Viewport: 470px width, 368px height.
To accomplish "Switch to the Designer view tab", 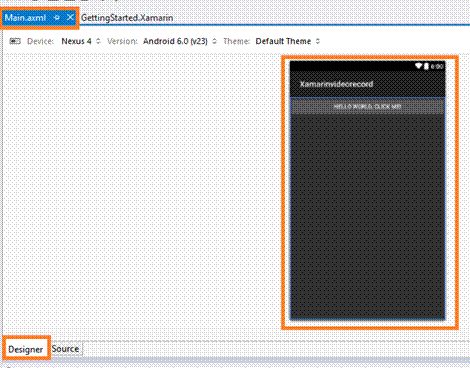I will pos(26,349).
